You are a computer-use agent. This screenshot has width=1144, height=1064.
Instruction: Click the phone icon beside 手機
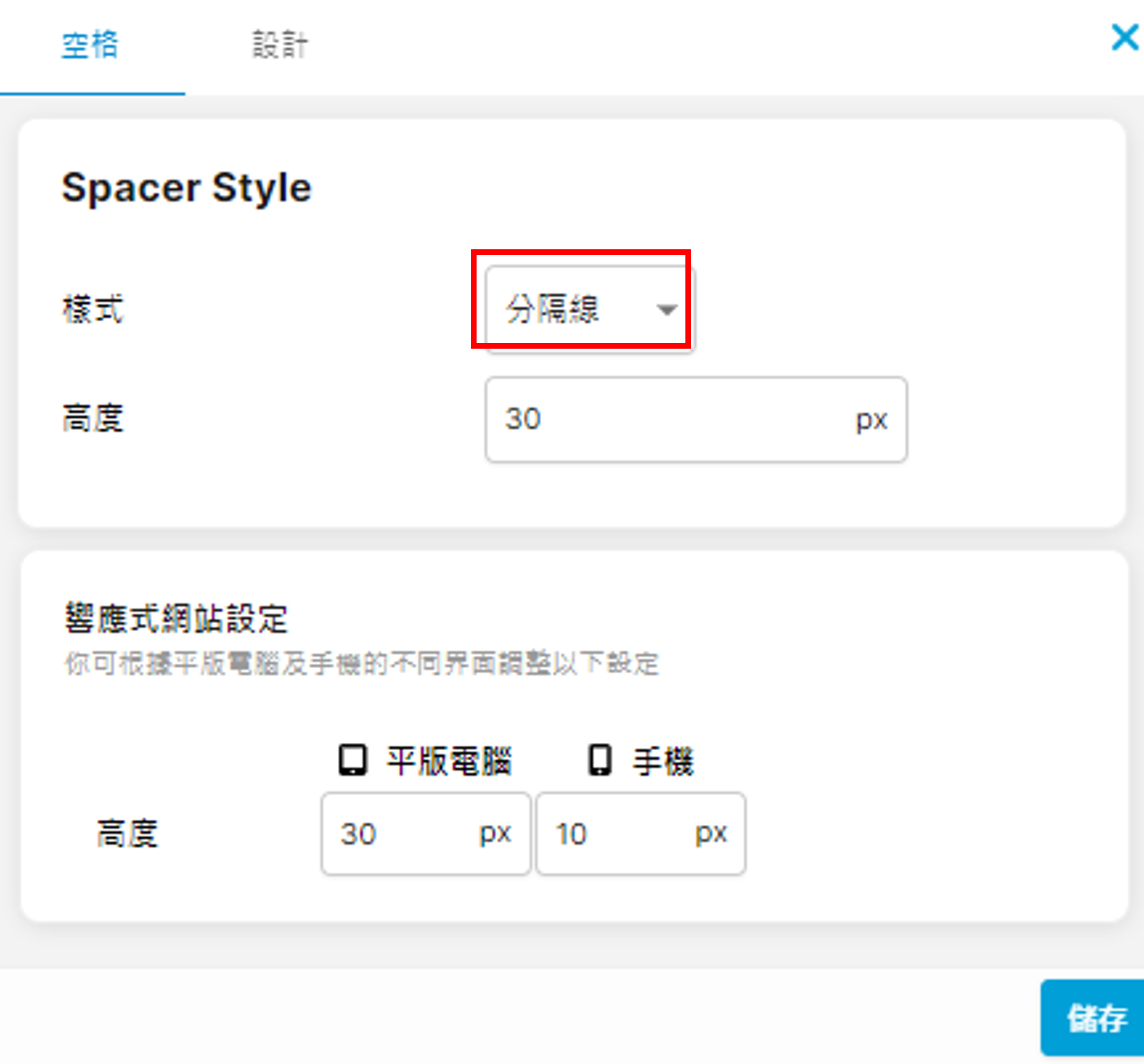600,760
